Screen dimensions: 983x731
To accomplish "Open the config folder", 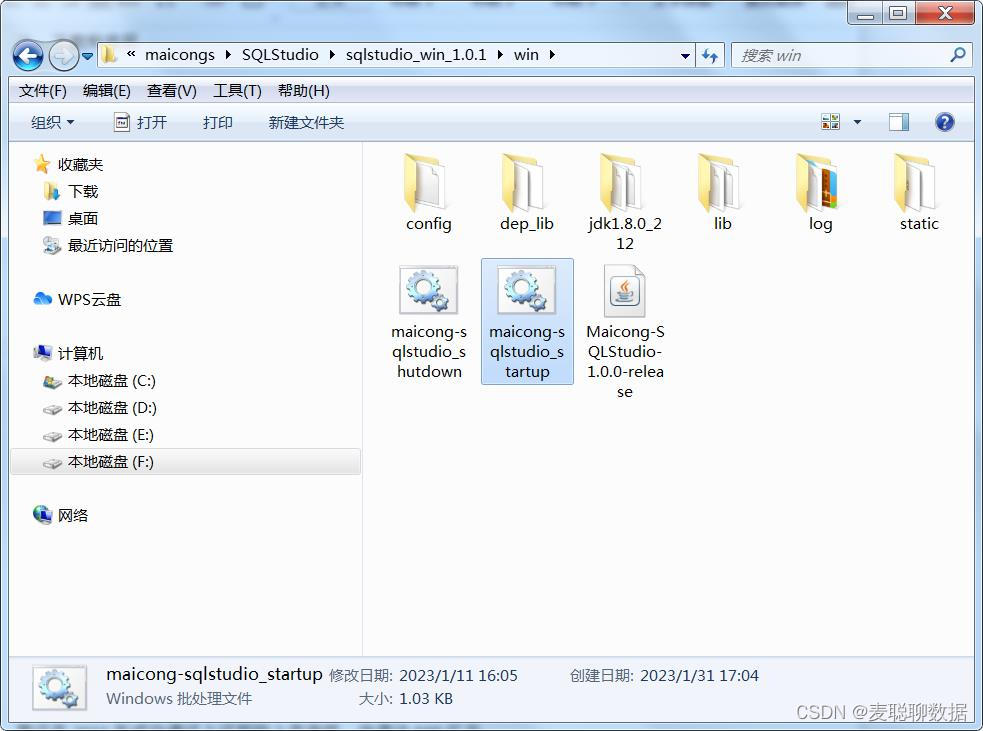I will click(429, 192).
